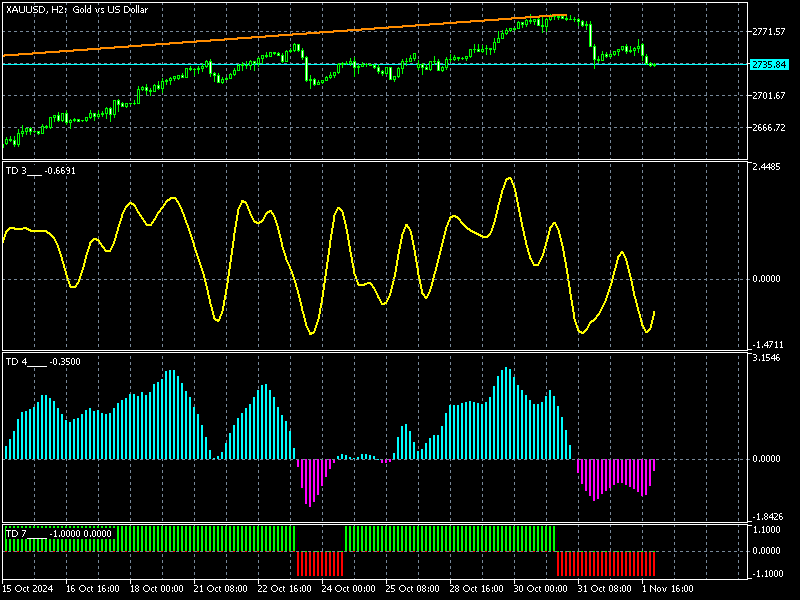Click the 22 Oct 16:00 time label
The width and height of the screenshot is (800, 600).
(x=284, y=588)
